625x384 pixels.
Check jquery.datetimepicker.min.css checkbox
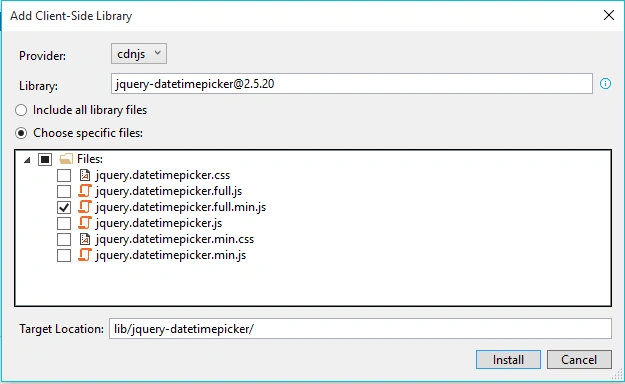click(64, 239)
